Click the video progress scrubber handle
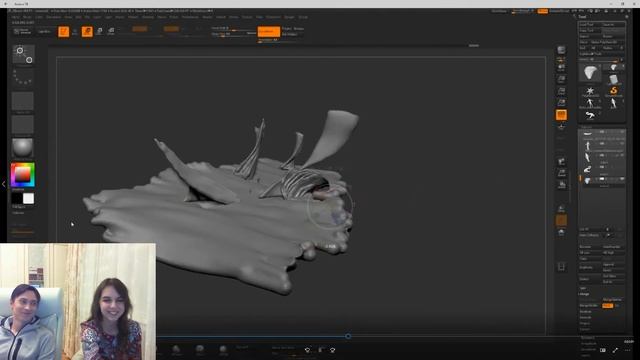Image resolution: width=640 pixels, height=360 pixels. (348, 336)
